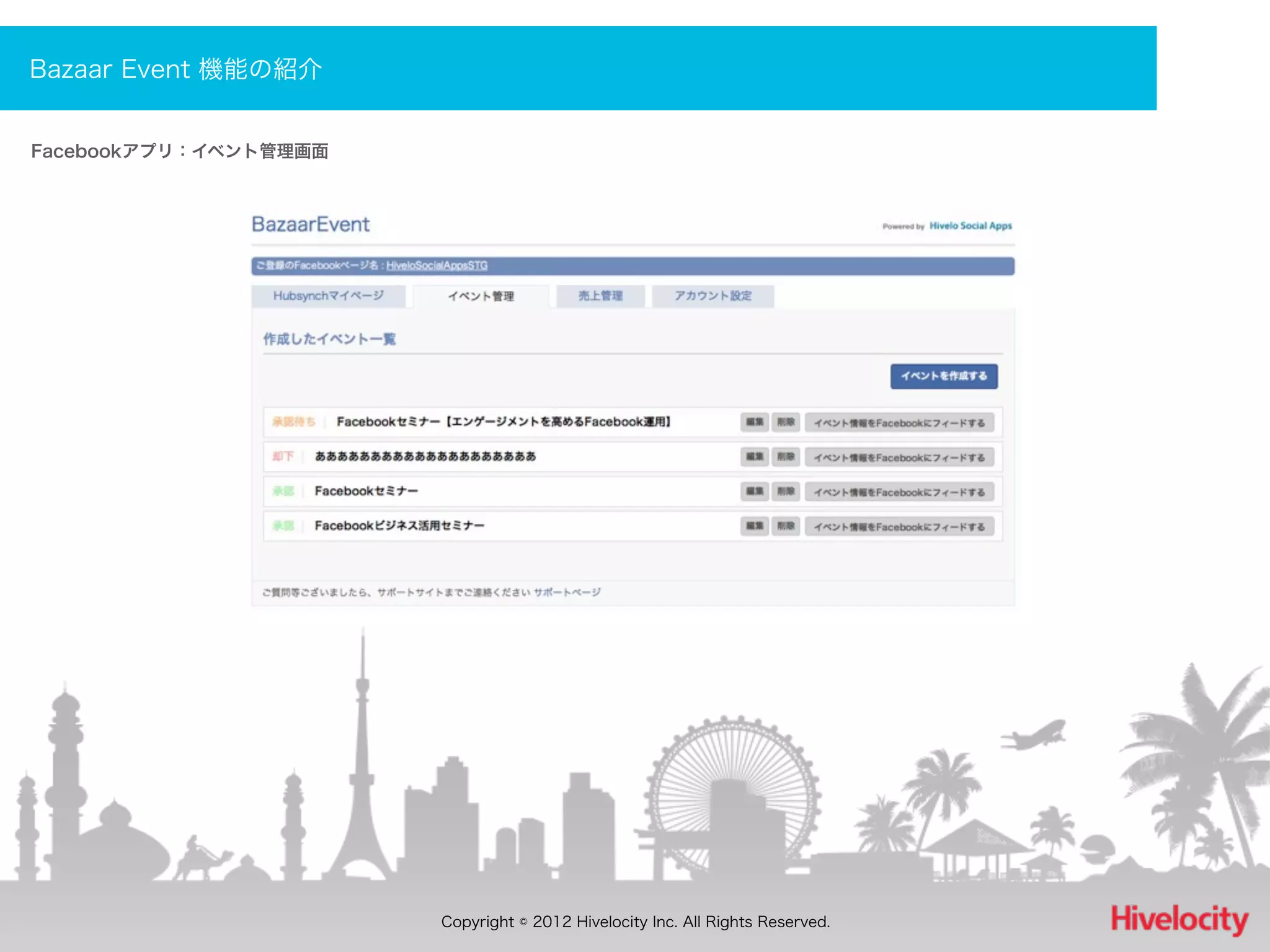Open the HiveloSocialAppsSTG page link
1270x952 pixels.
[437, 265]
